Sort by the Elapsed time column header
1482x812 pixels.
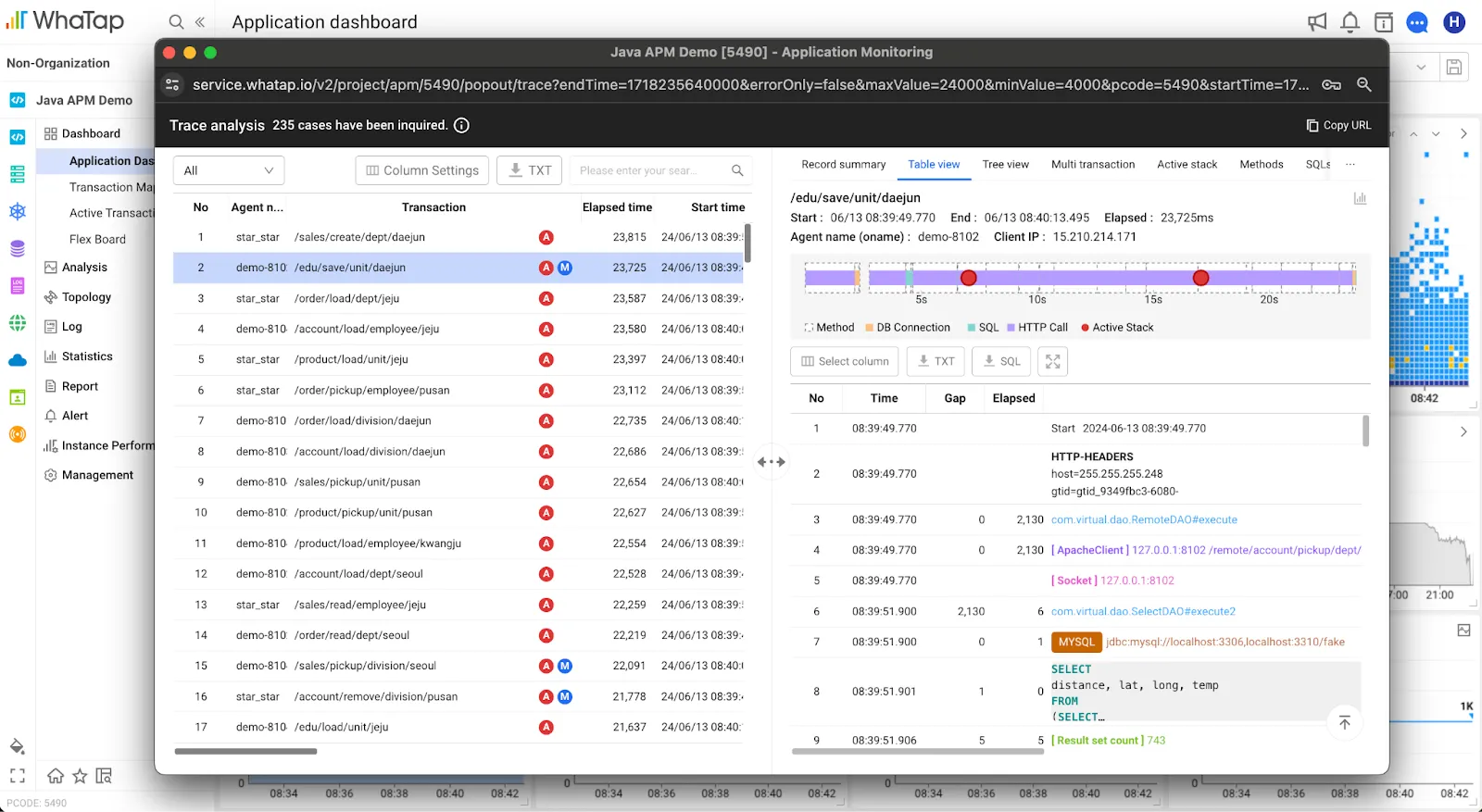click(617, 207)
